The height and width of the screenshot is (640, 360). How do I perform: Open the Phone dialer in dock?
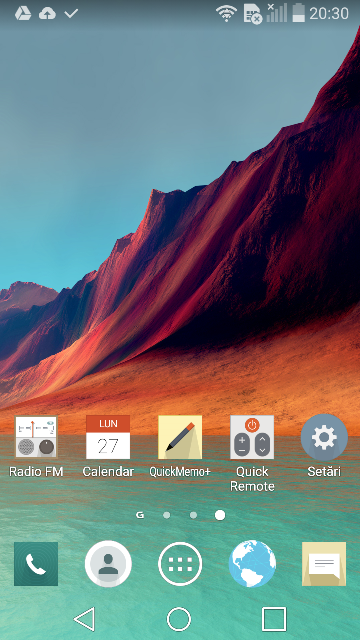36,564
